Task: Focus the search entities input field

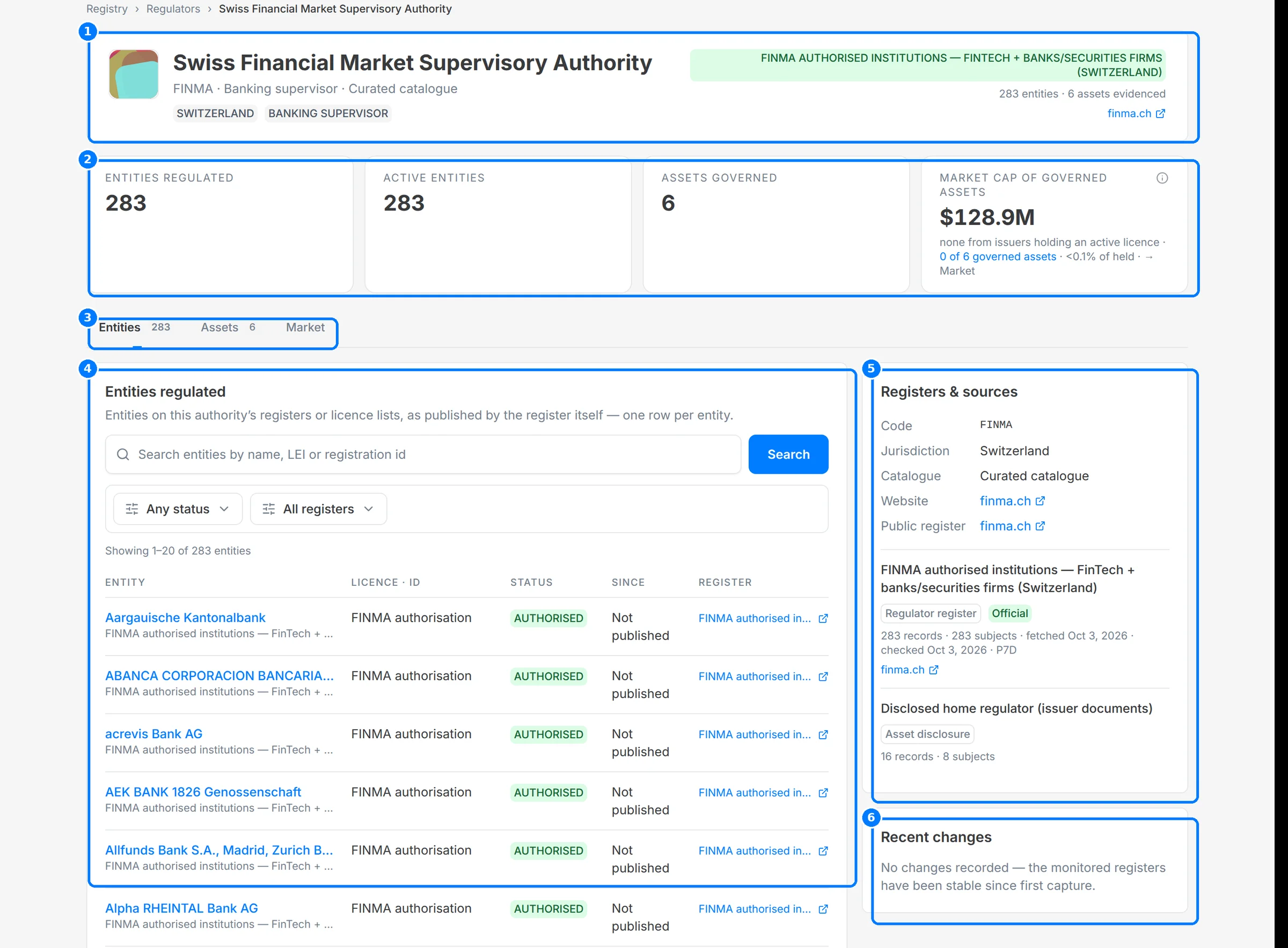Action: point(423,454)
